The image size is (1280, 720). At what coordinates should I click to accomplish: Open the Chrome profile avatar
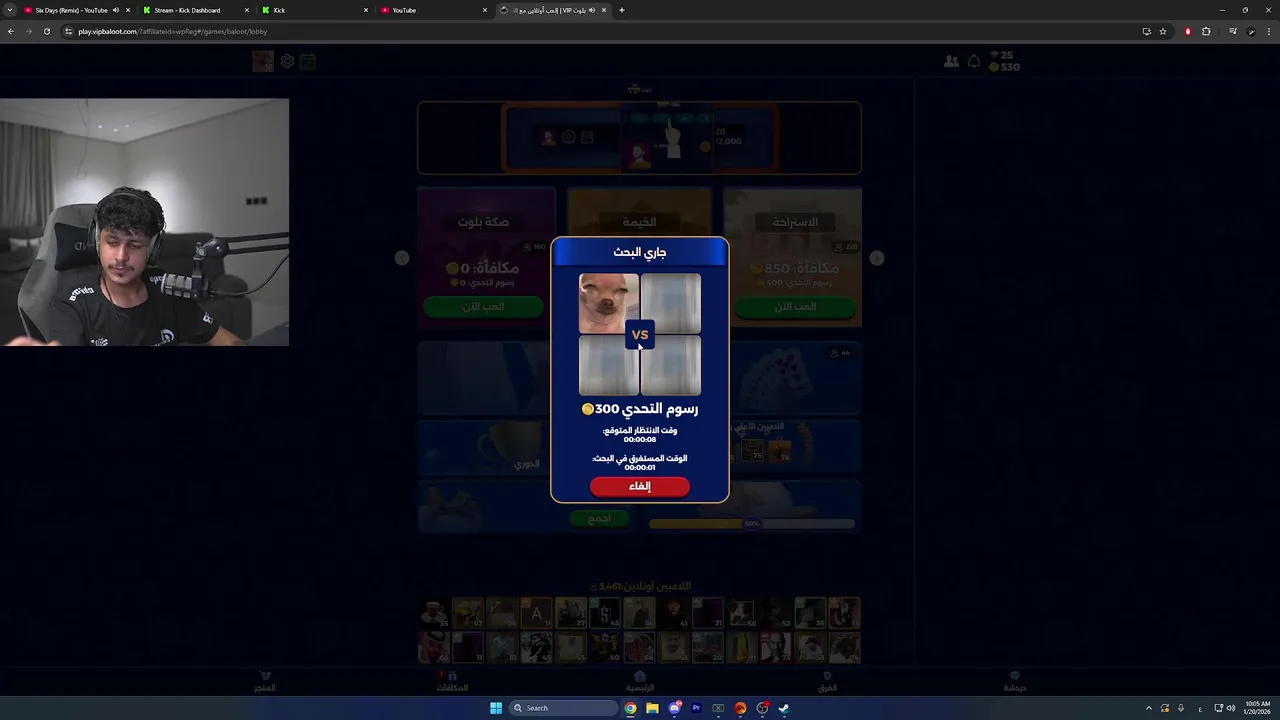1251,31
